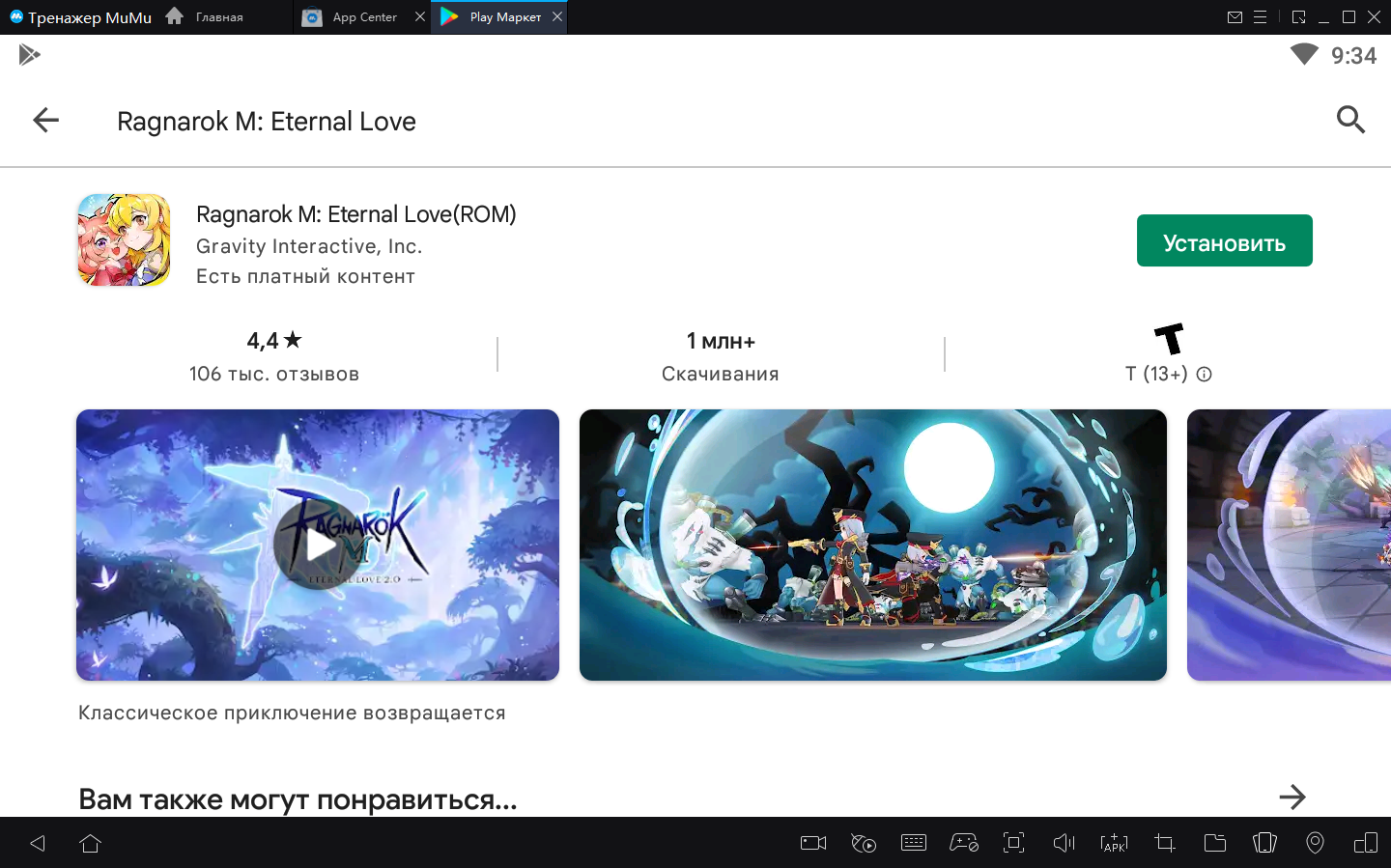Go back using the arrow beside title

(x=45, y=120)
